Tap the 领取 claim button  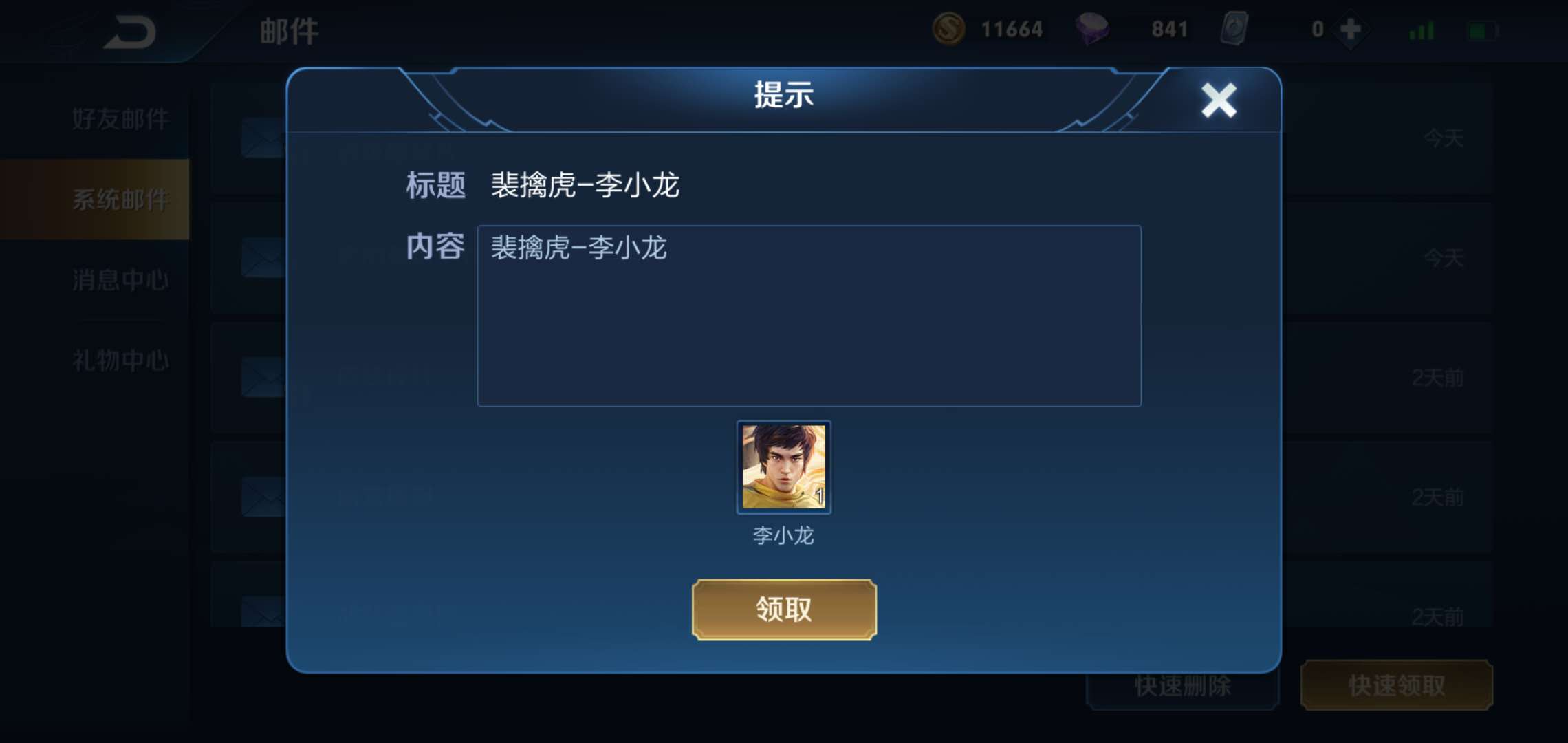coord(784,610)
